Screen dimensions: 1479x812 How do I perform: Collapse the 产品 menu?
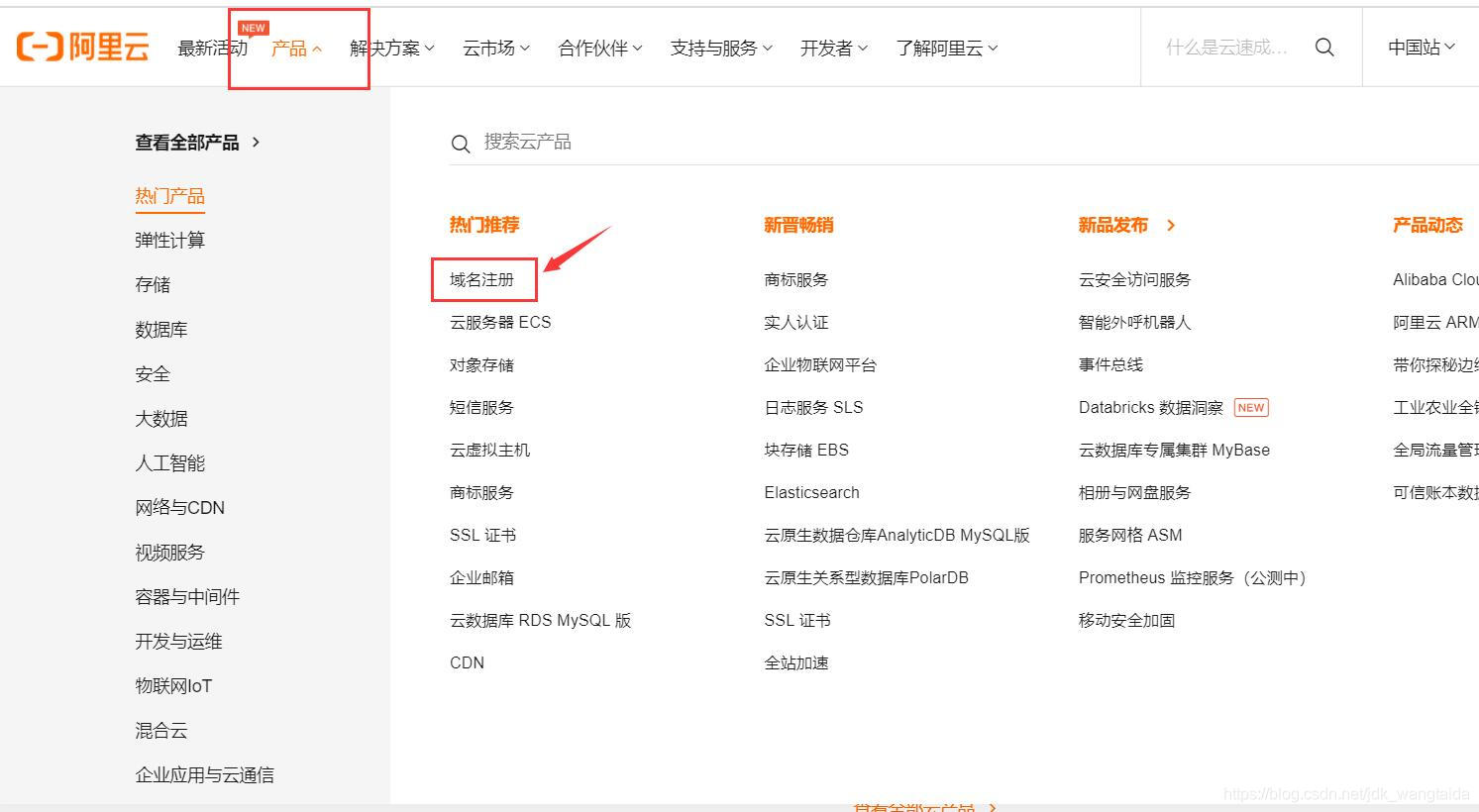tap(296, 48)
